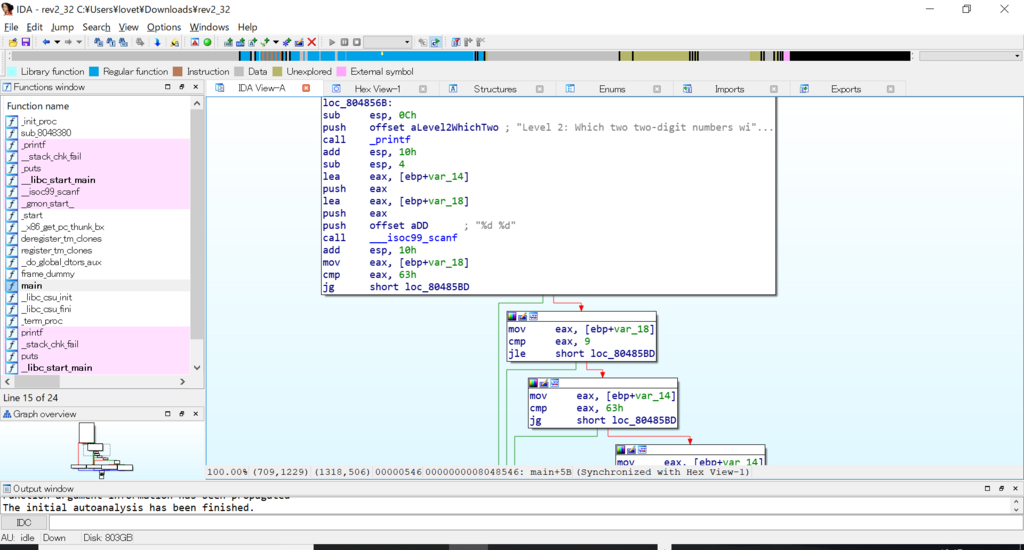The height and width of the screenshot is (550, 1024).
Task: Click the Imports tab icon
Action: [x=687, y=88]
